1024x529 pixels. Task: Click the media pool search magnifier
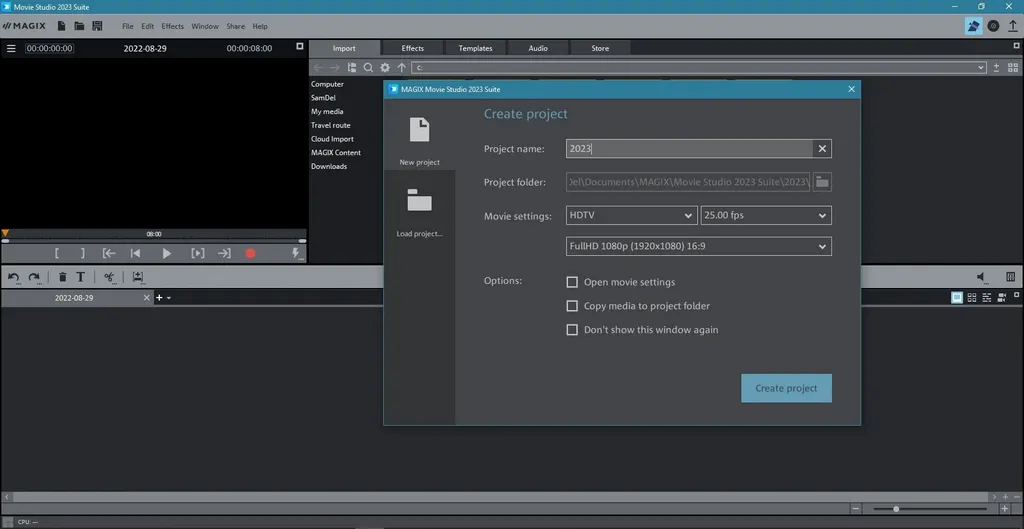click(x=368, y=68)
